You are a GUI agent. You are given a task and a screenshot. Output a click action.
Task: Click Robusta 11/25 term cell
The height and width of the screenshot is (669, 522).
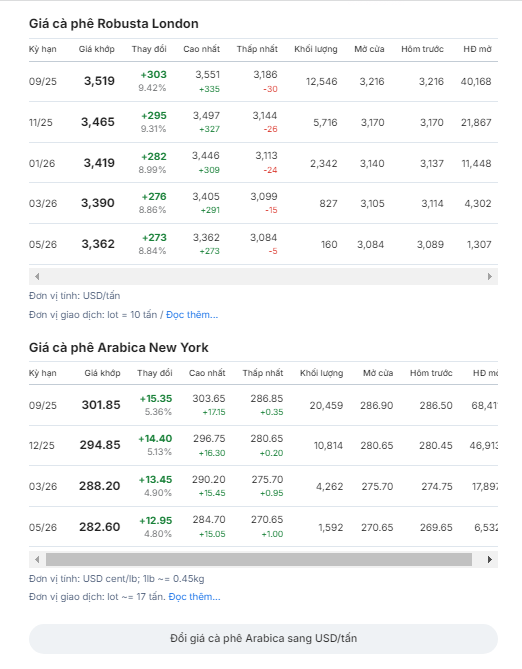click(x=41, y=122)
